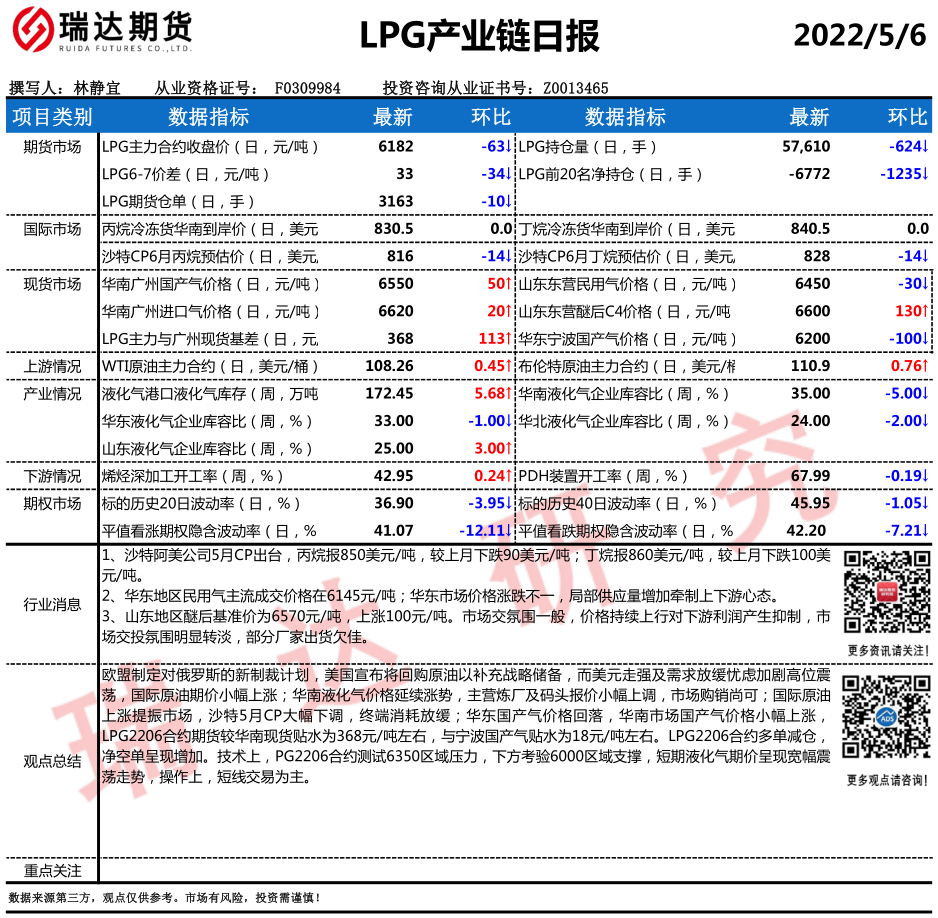
Task: Click the red 5.68↑ port inventory change
Action: 494,393
